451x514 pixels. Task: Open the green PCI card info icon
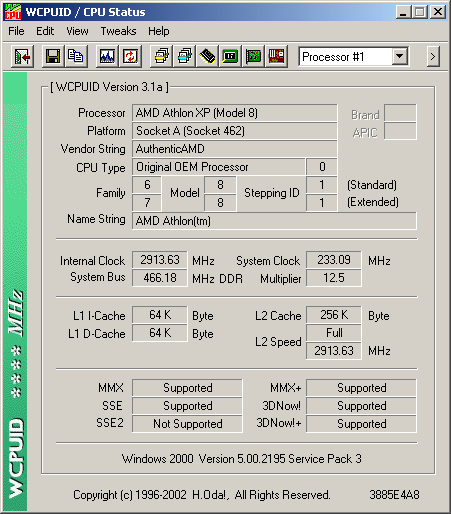253,56
